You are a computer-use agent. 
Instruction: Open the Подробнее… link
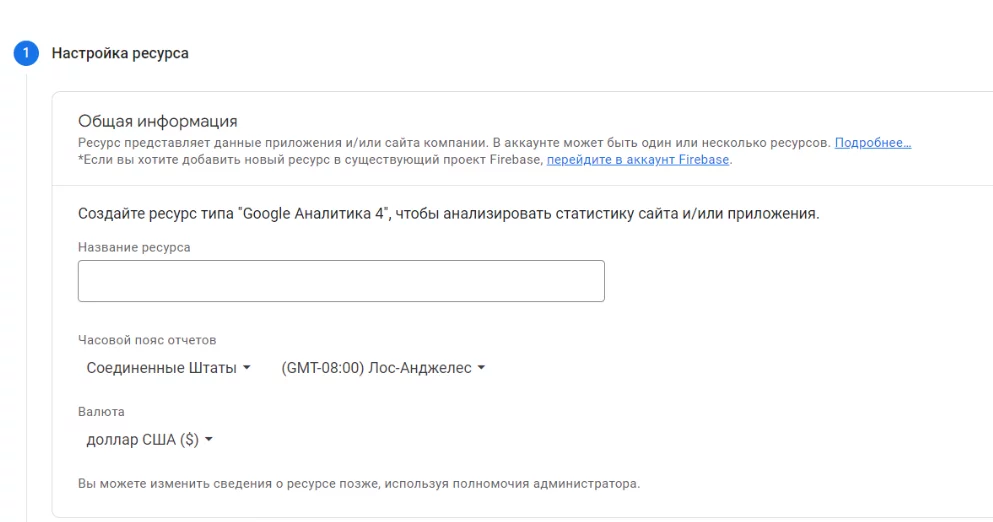coord(873,143)
